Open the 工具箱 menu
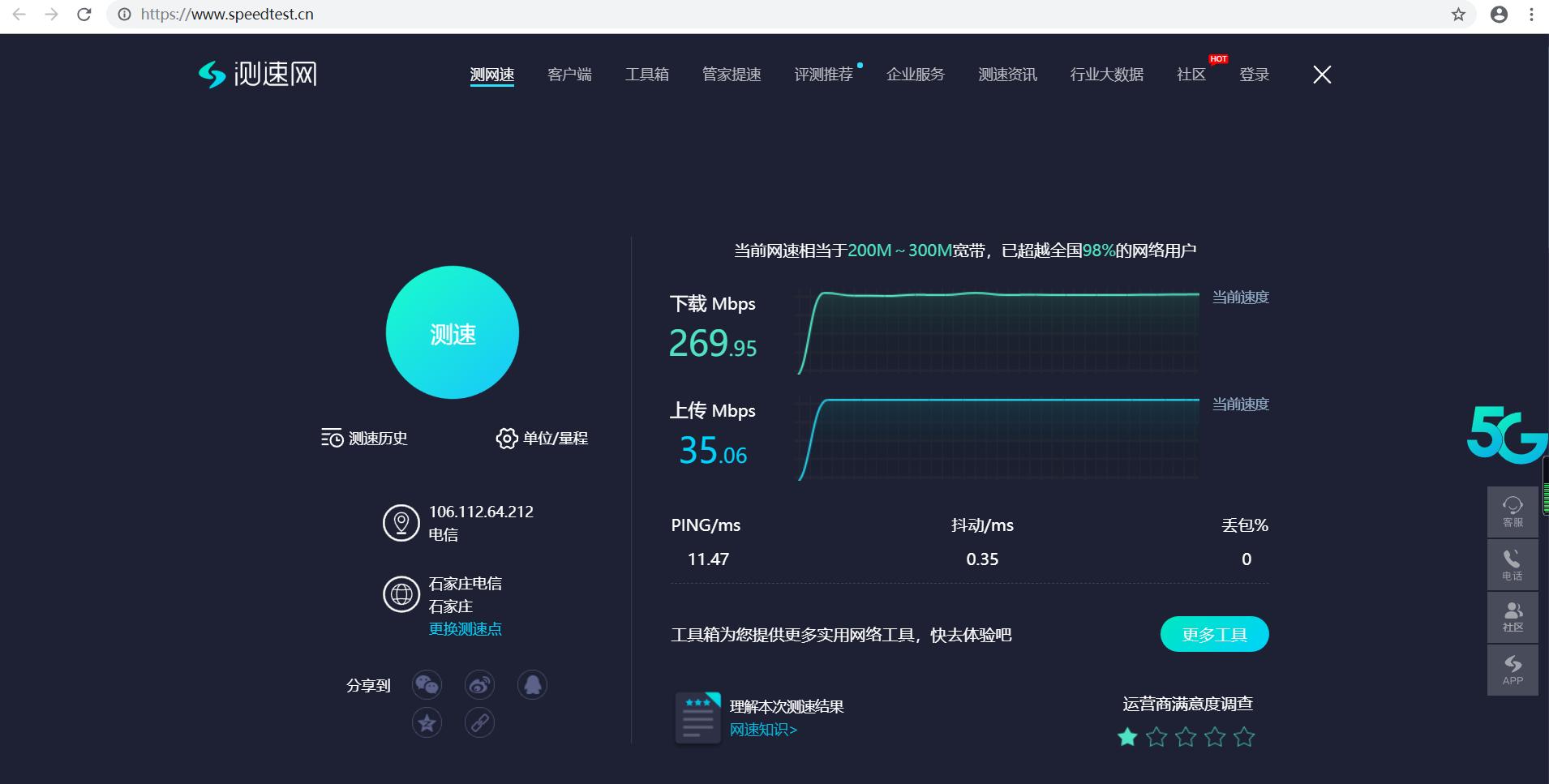Screen dimensions: 1549x784 click(x=646, y=74)
